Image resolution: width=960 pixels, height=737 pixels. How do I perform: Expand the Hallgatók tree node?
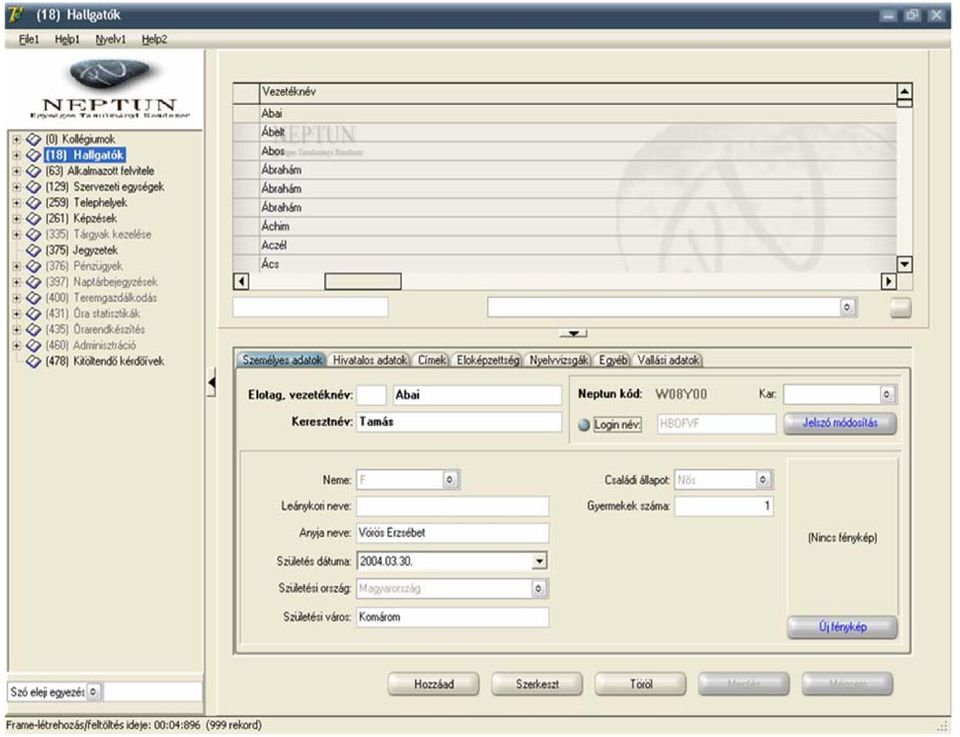17,155
